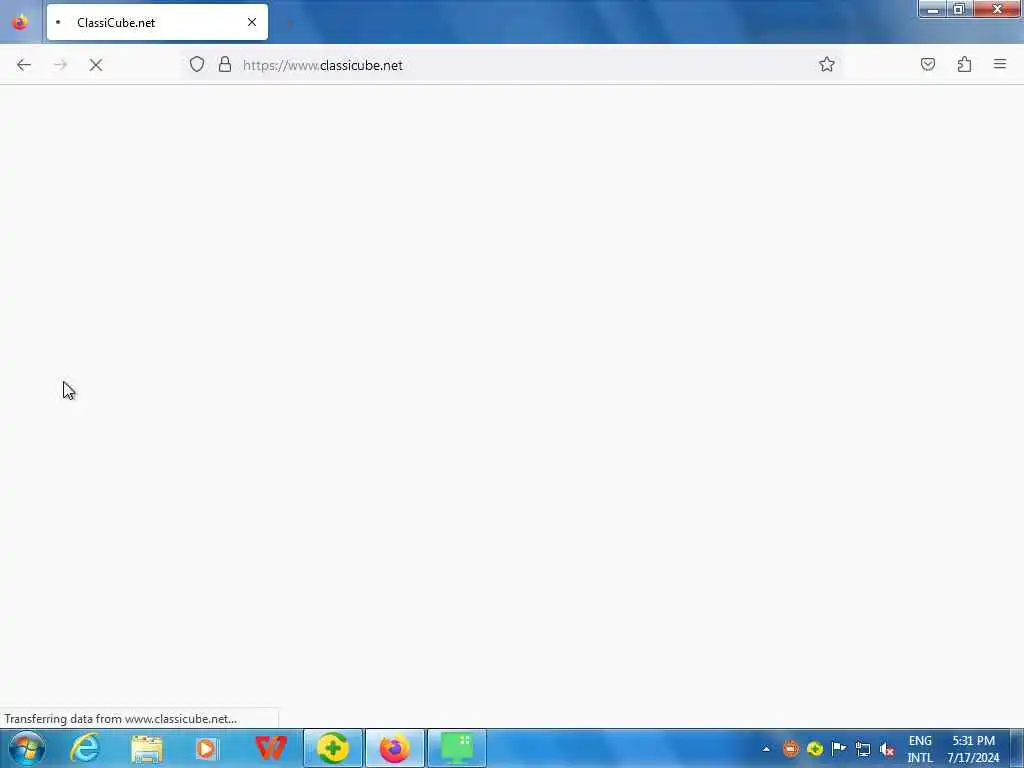Switch to Firefox taskbar button
Image resolution: width=1024 pixels, height=768 pixels.
pyautogui.click(x=394, y=748)
